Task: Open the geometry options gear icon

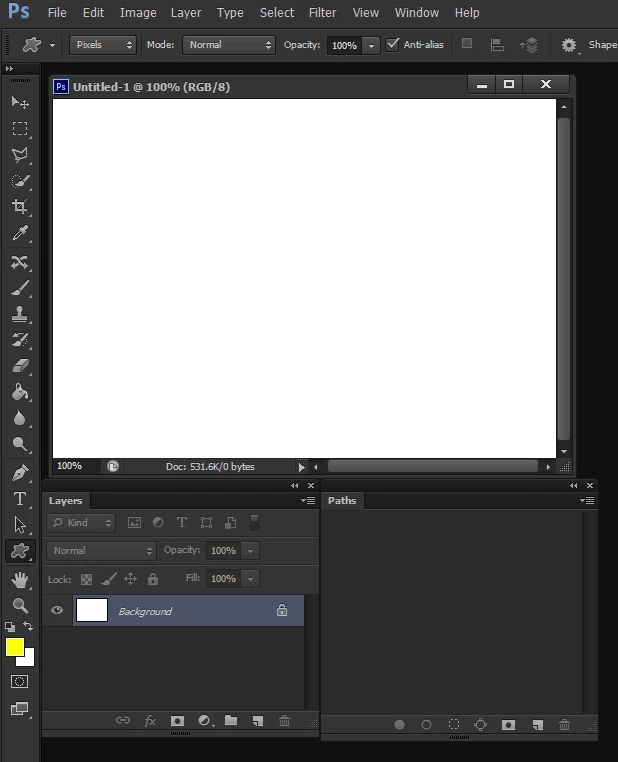Action: (569, 45)
